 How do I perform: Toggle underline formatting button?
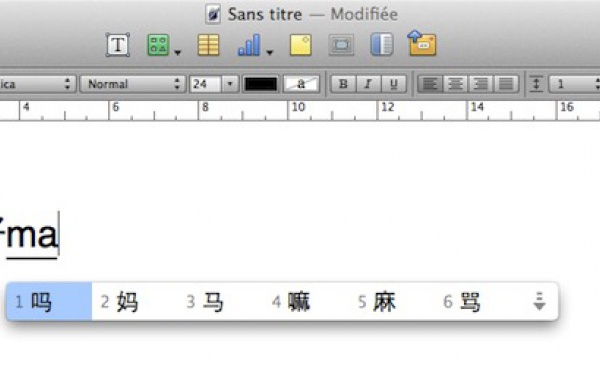coord(393,84)
